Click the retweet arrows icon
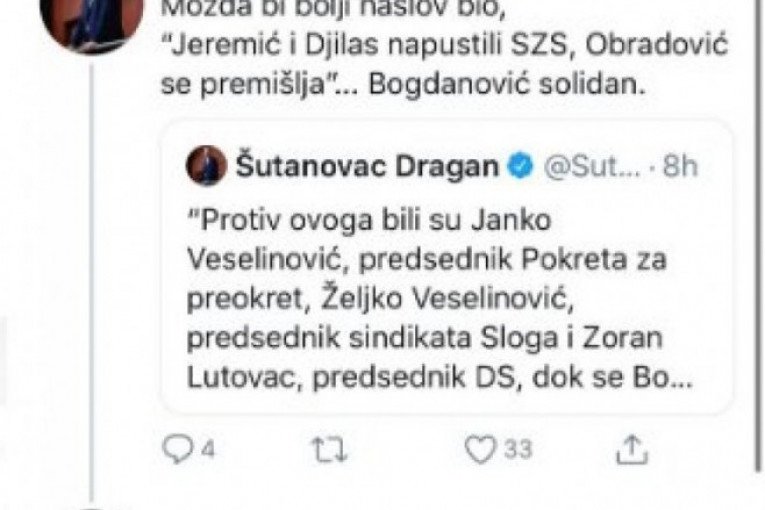 330,449
